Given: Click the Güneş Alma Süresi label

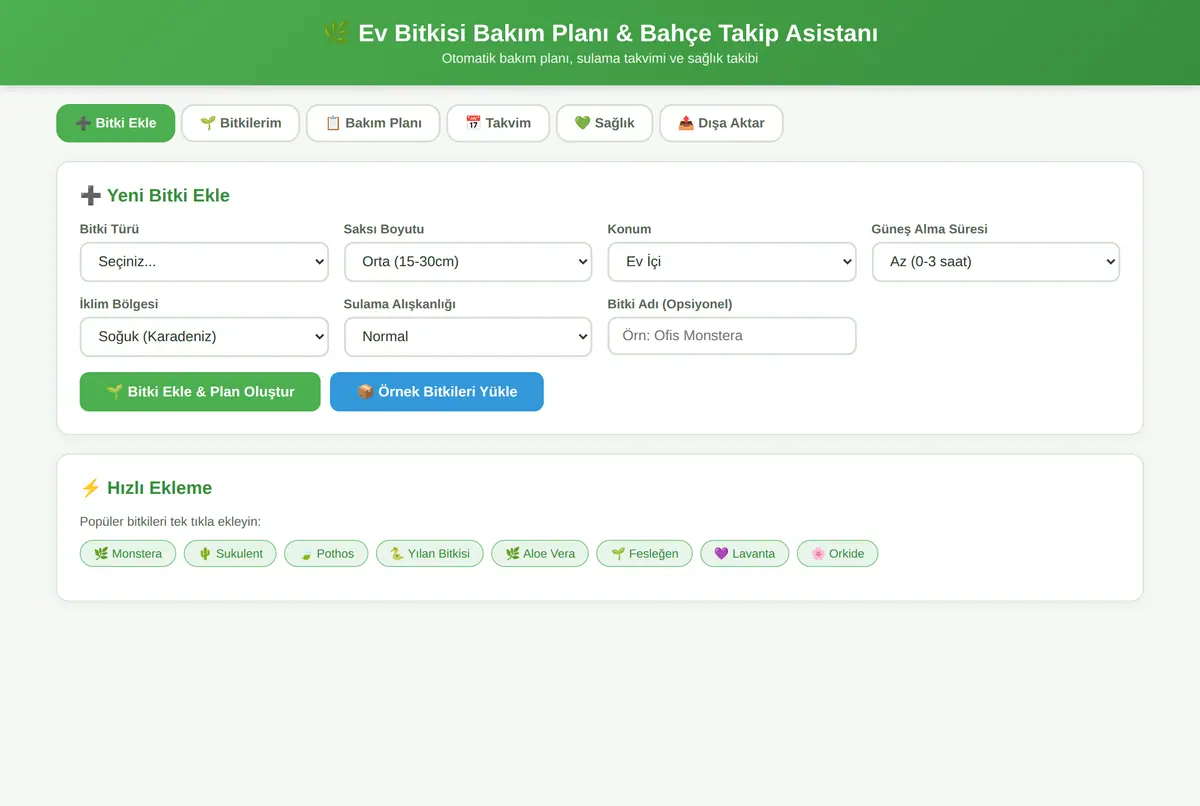Looking at the screenshot, I should (929, 229).
